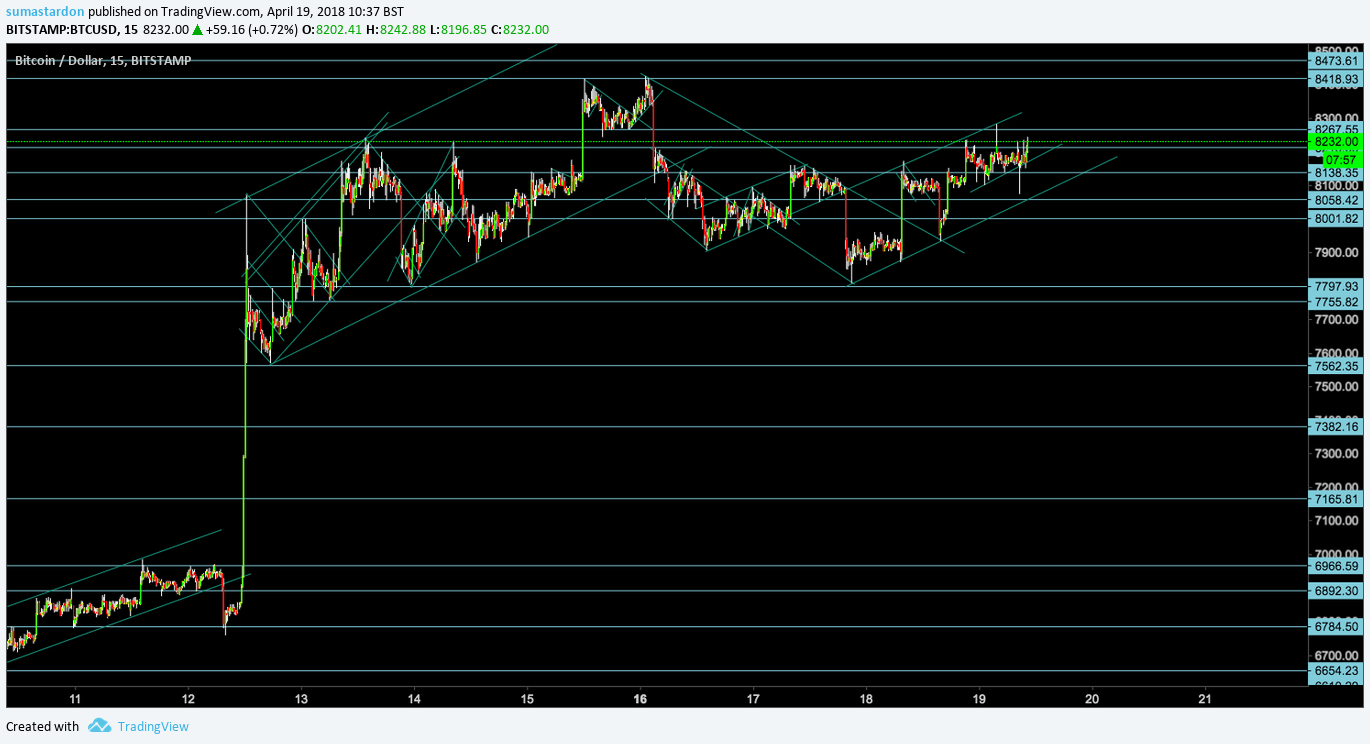Click the TradingView cloud logo icon
The height and width of the screenshot is (744, 1370).
point(98,726)
